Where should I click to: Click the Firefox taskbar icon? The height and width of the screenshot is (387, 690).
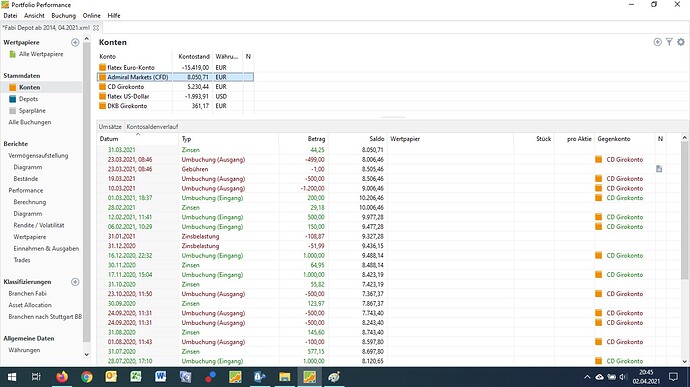[62, 377]
